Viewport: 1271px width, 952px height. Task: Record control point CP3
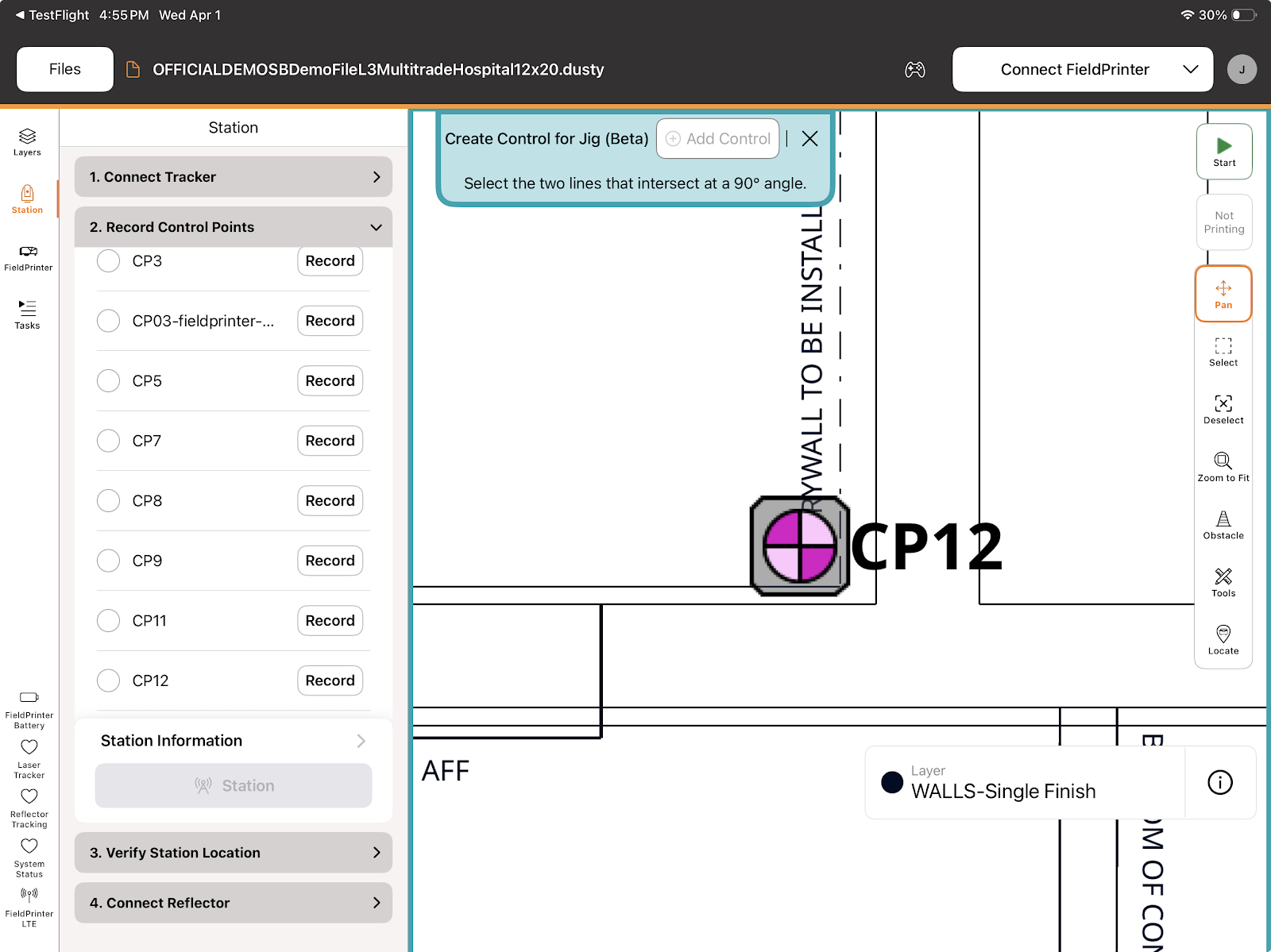coord(330,260)
